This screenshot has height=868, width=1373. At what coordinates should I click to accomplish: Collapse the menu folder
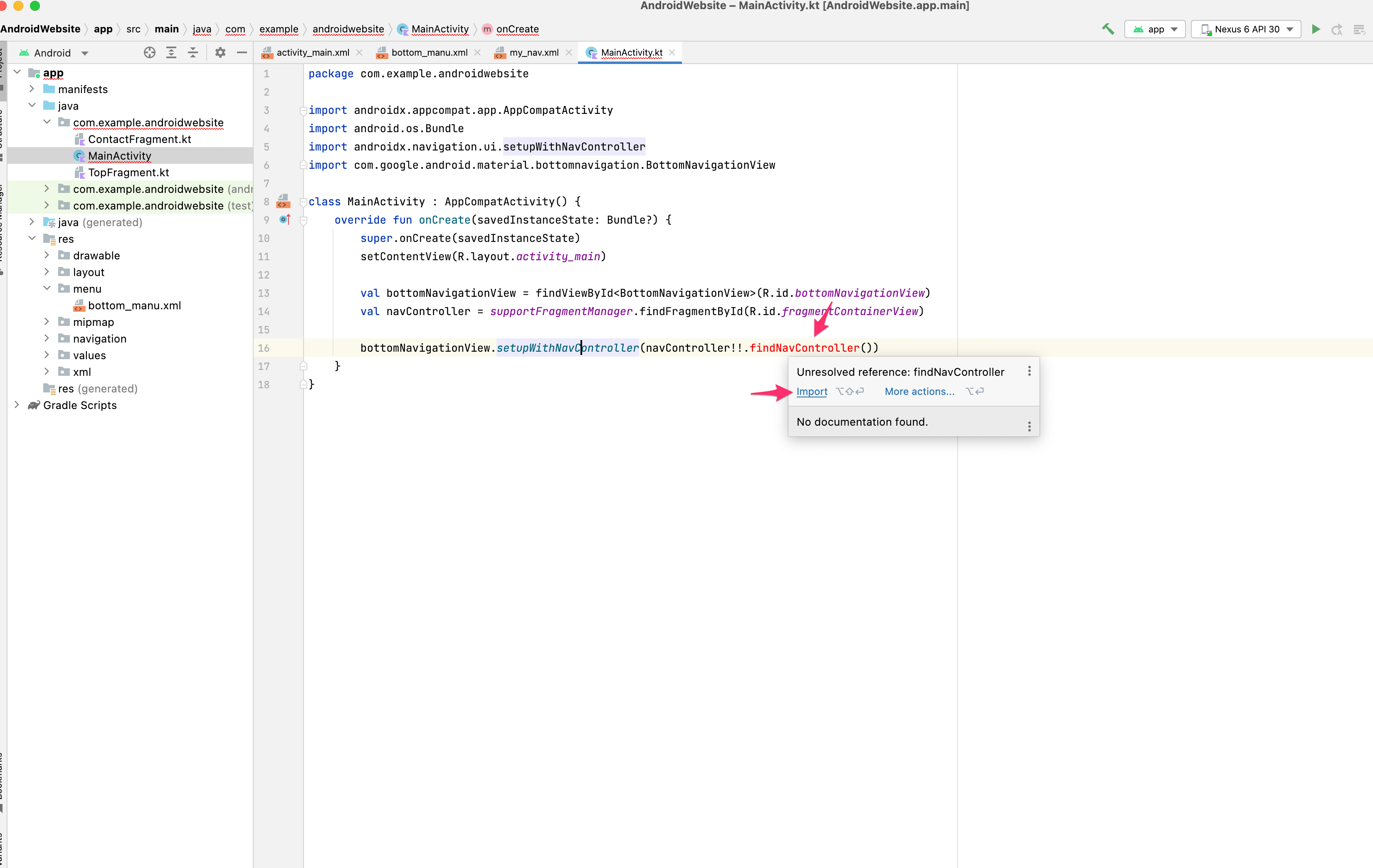click(x=47, y=289)
